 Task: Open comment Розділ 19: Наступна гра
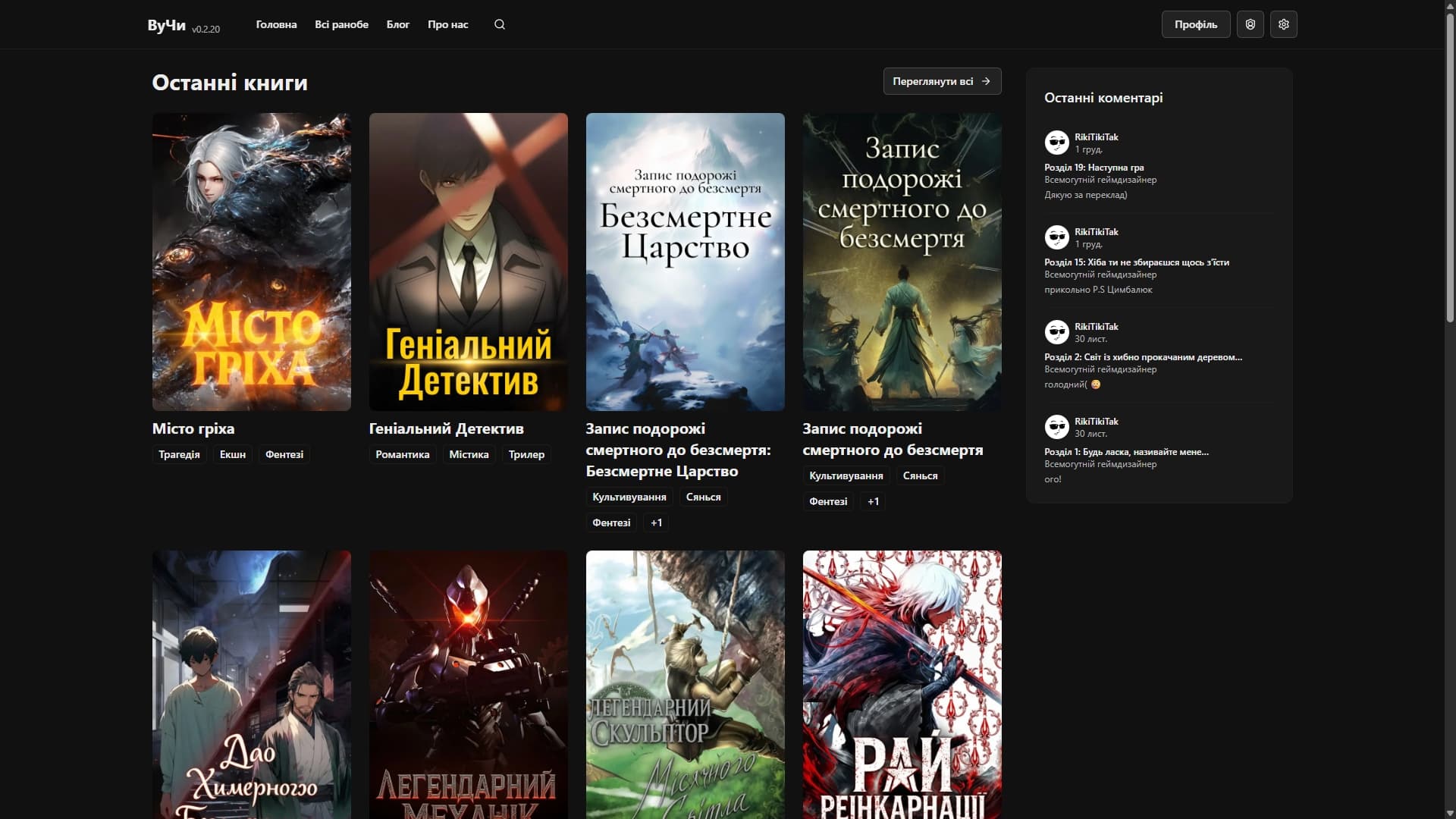pyautogui.click(x=1094, y=168)
